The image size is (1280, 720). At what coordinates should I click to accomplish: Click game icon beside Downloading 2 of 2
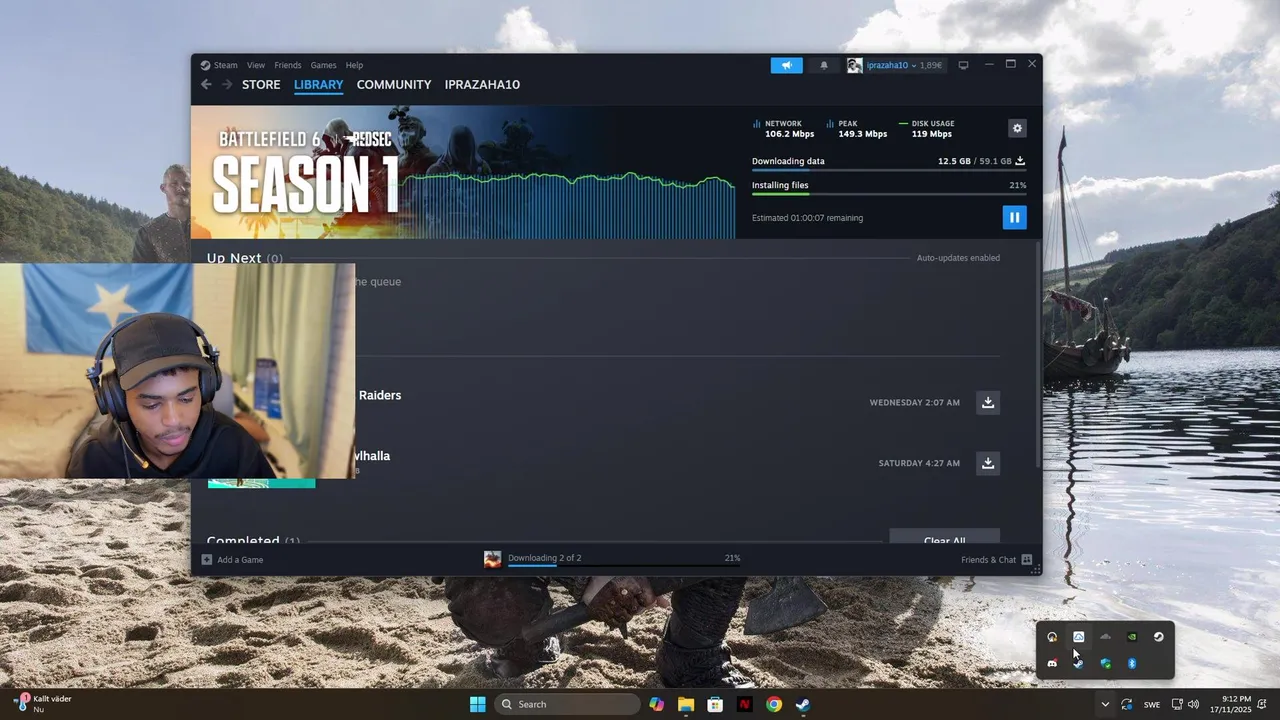coord(492,559)
